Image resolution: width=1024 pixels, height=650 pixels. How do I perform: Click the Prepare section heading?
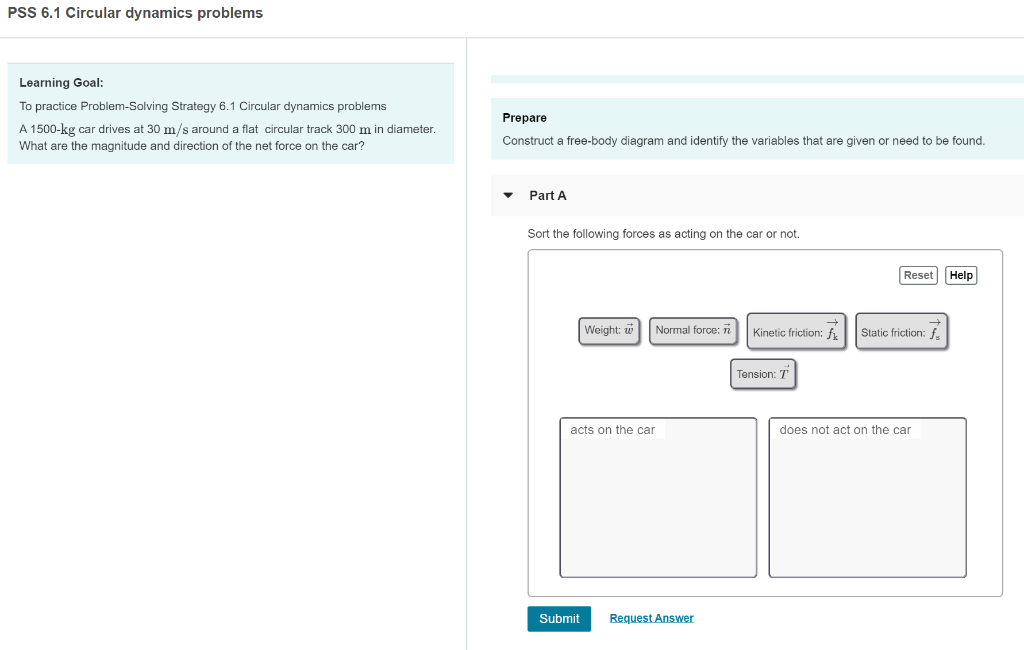[x=522, y=117]
